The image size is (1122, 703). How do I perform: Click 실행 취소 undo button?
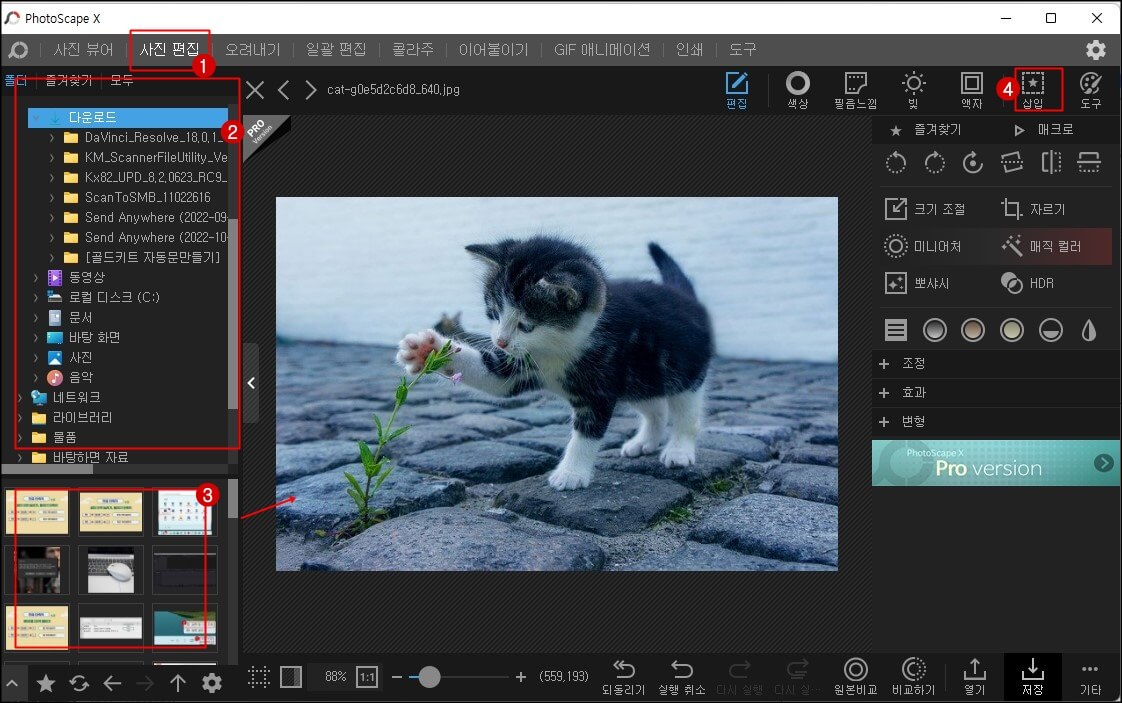pyautogui.click(x=681, y=677)
